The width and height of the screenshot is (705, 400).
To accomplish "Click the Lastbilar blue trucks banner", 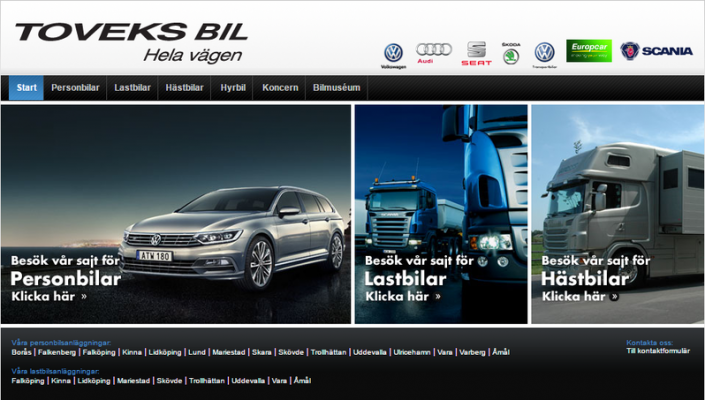I will pos(441,214).
